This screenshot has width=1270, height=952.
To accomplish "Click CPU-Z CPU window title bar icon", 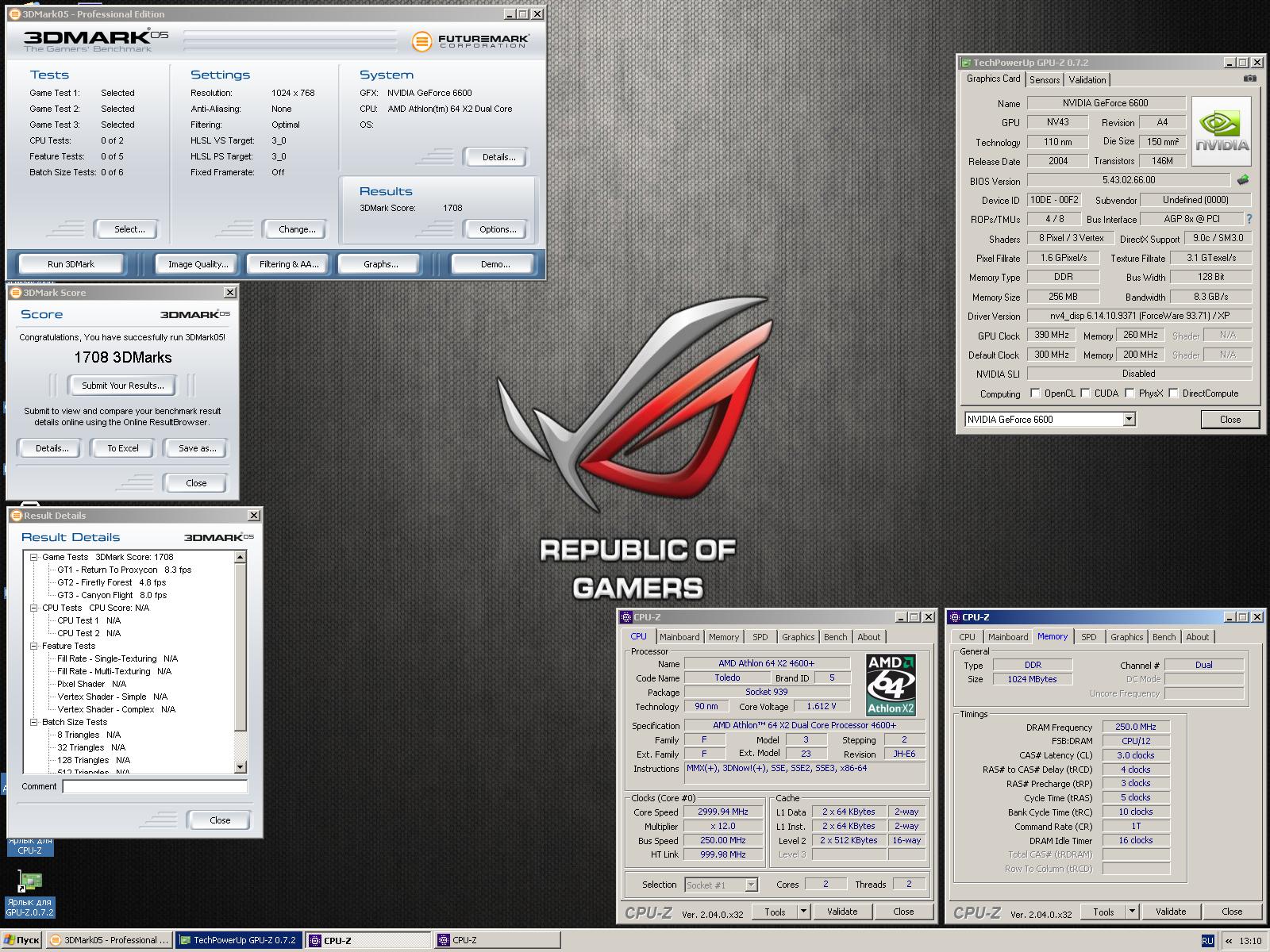I will click(626, 617).
